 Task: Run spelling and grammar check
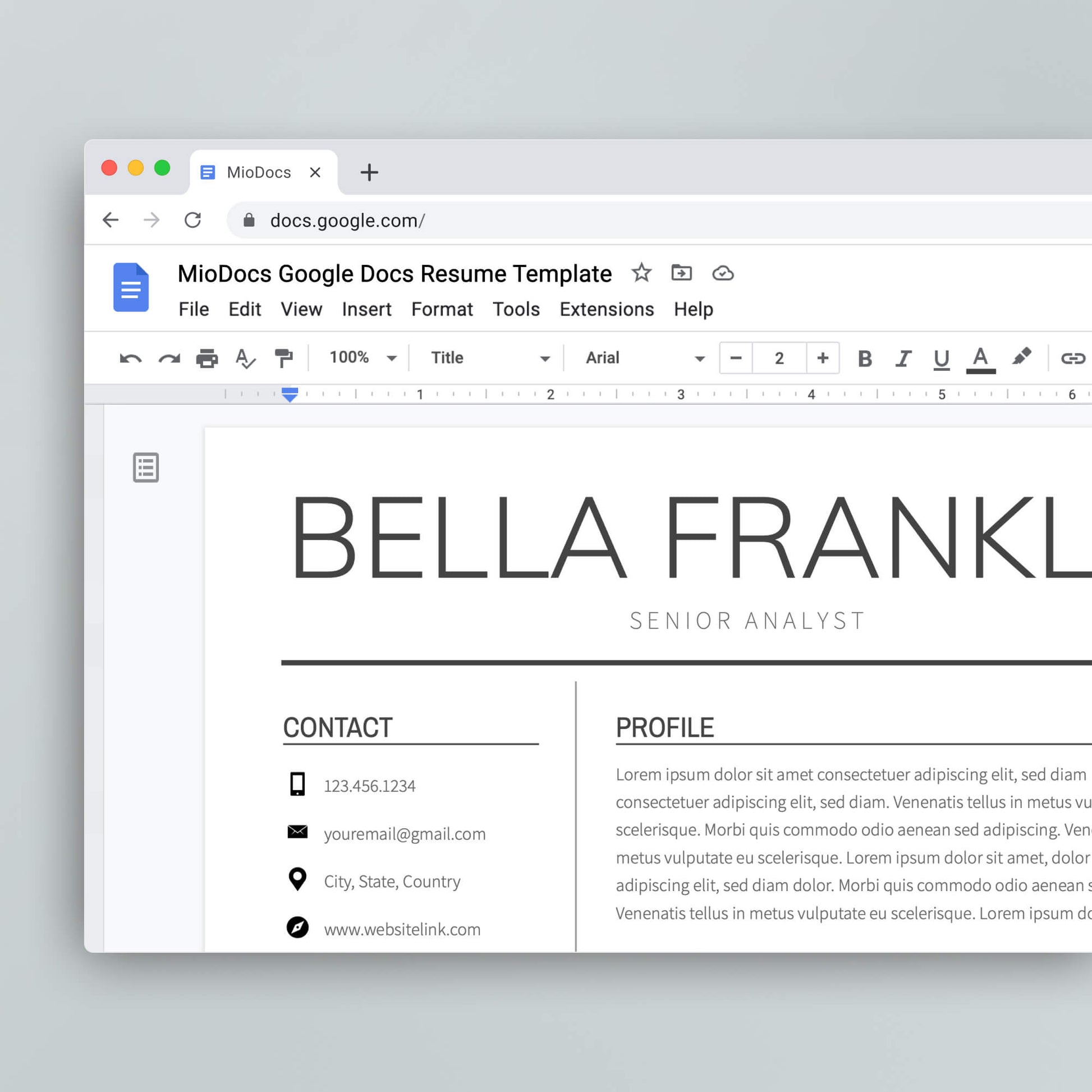(245, 359)
